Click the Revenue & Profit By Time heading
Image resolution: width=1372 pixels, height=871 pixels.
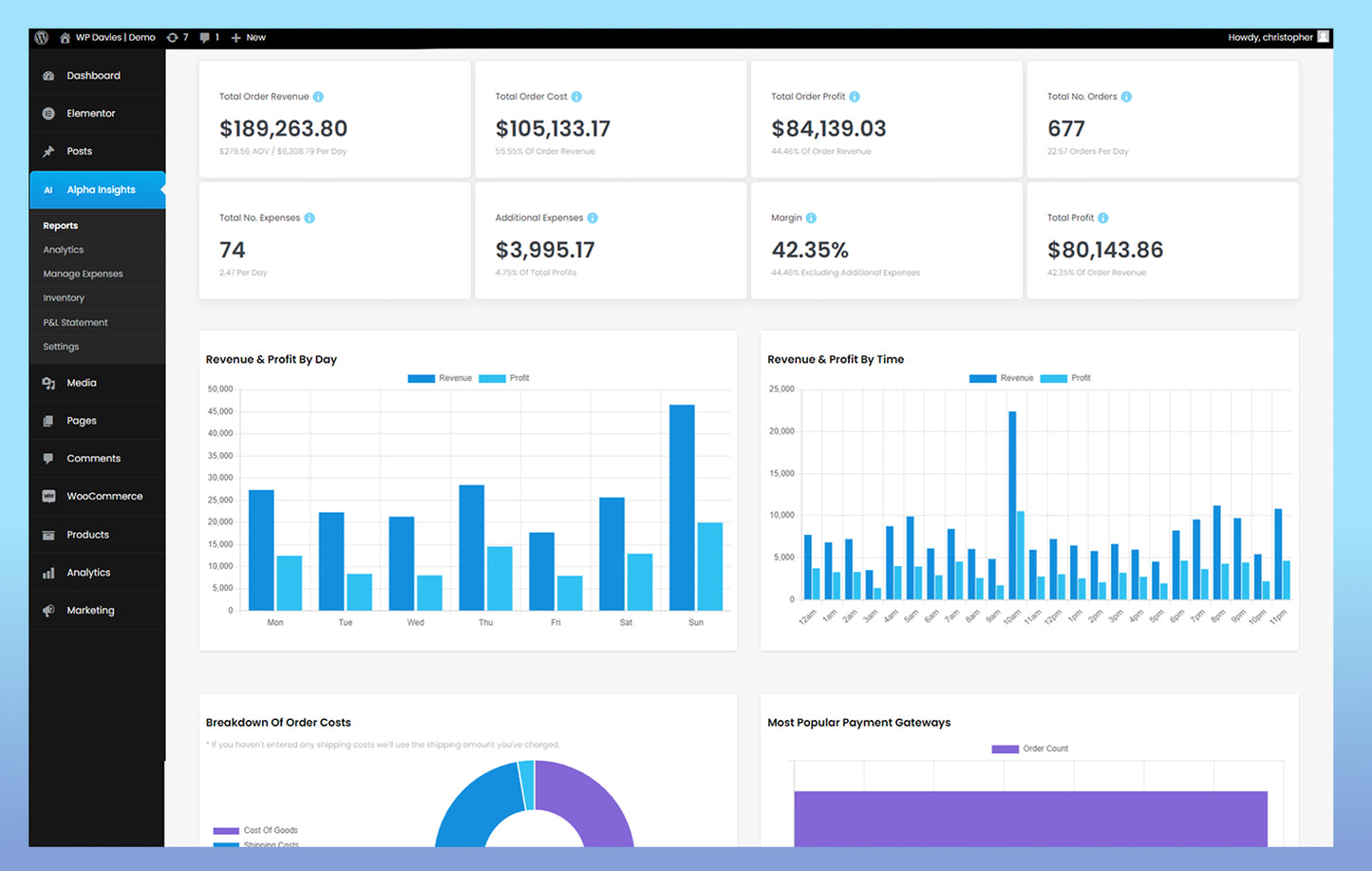tap(836, 359)
